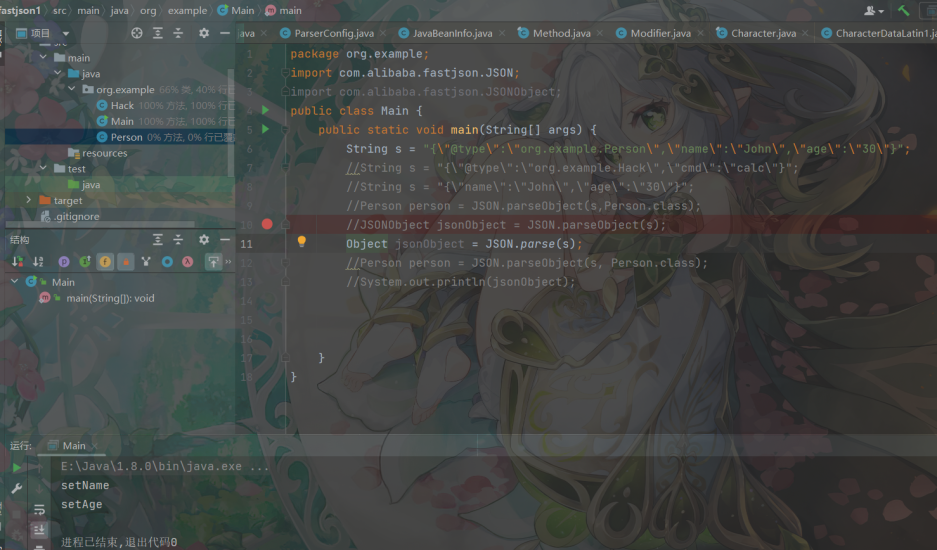Open project panel settings gear
937x550 pixels.
204,33
